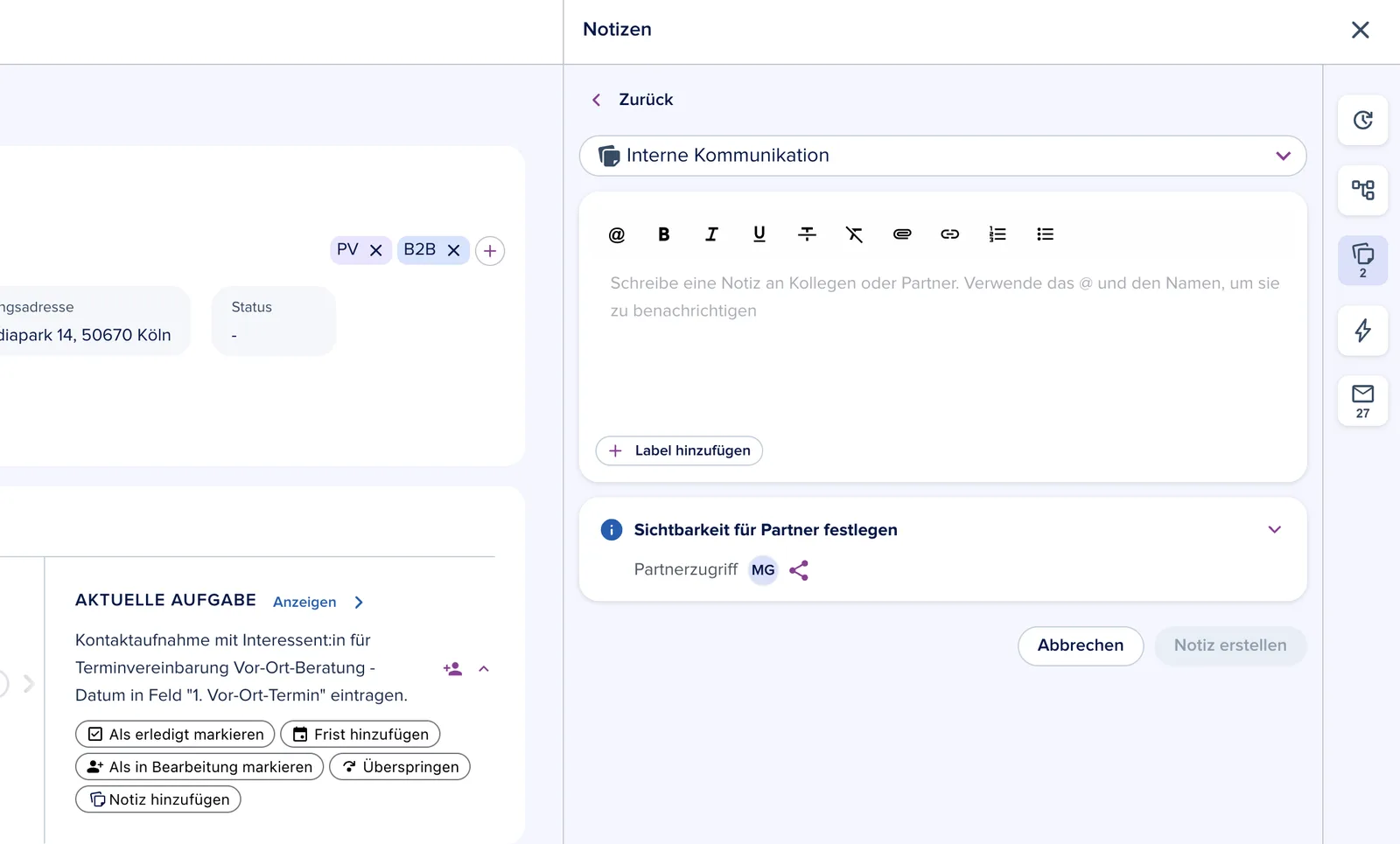Click Notiz erstellen button

pyautogui.click(x=1230, y=645)
